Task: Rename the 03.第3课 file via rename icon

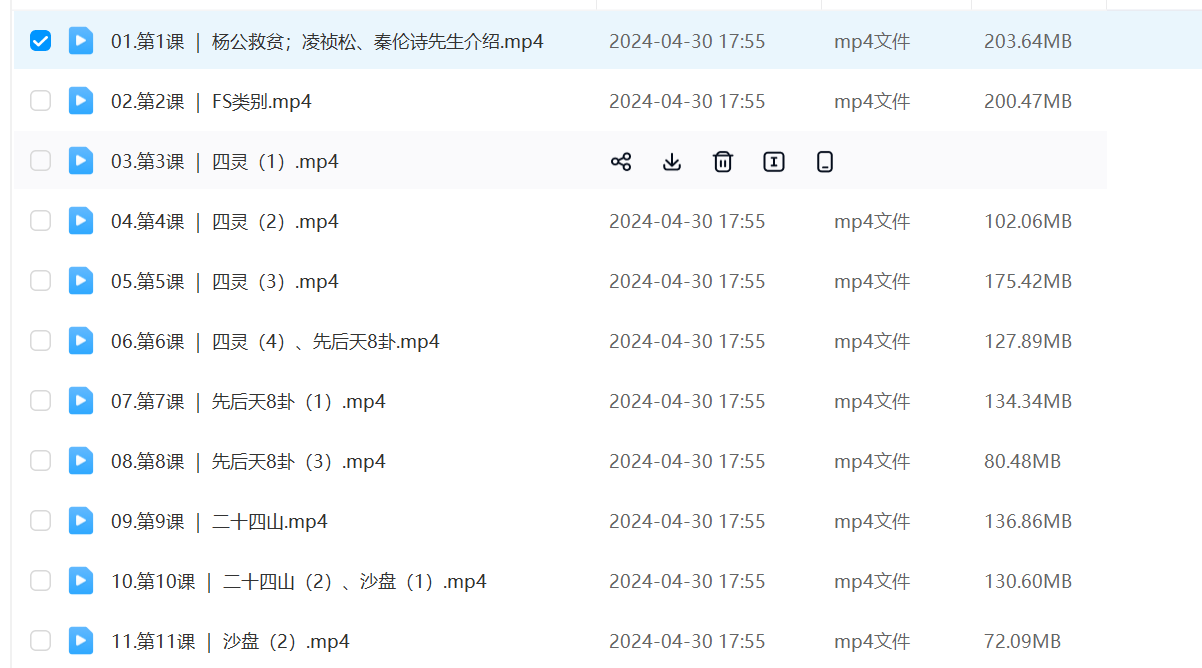Action: click(x=774, y=162)
